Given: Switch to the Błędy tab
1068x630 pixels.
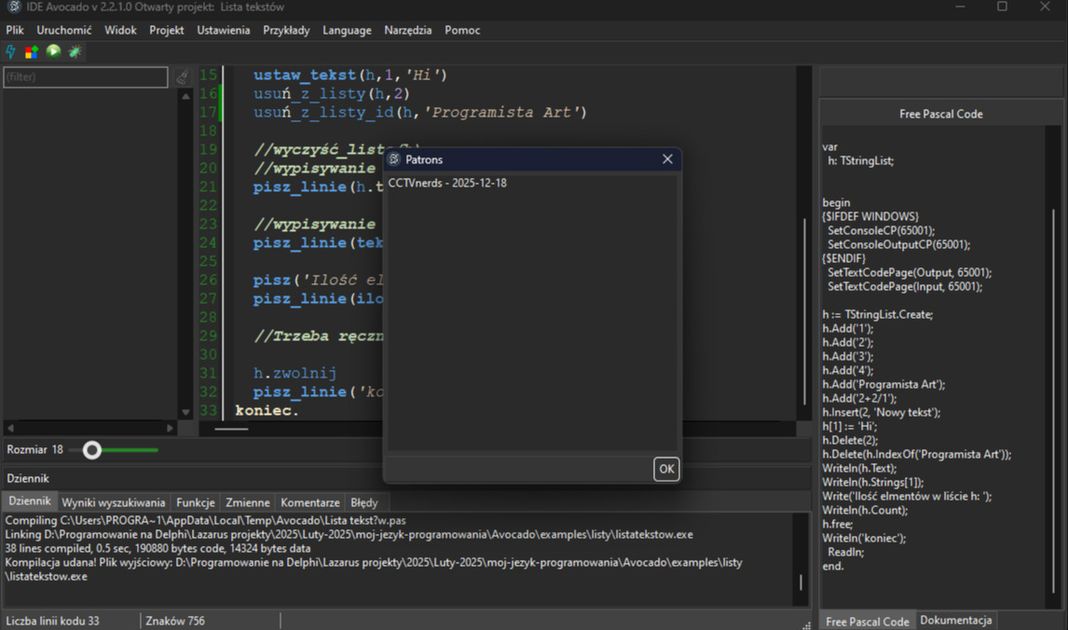Looking at the screenshot, I should click(x=364, y=502).
